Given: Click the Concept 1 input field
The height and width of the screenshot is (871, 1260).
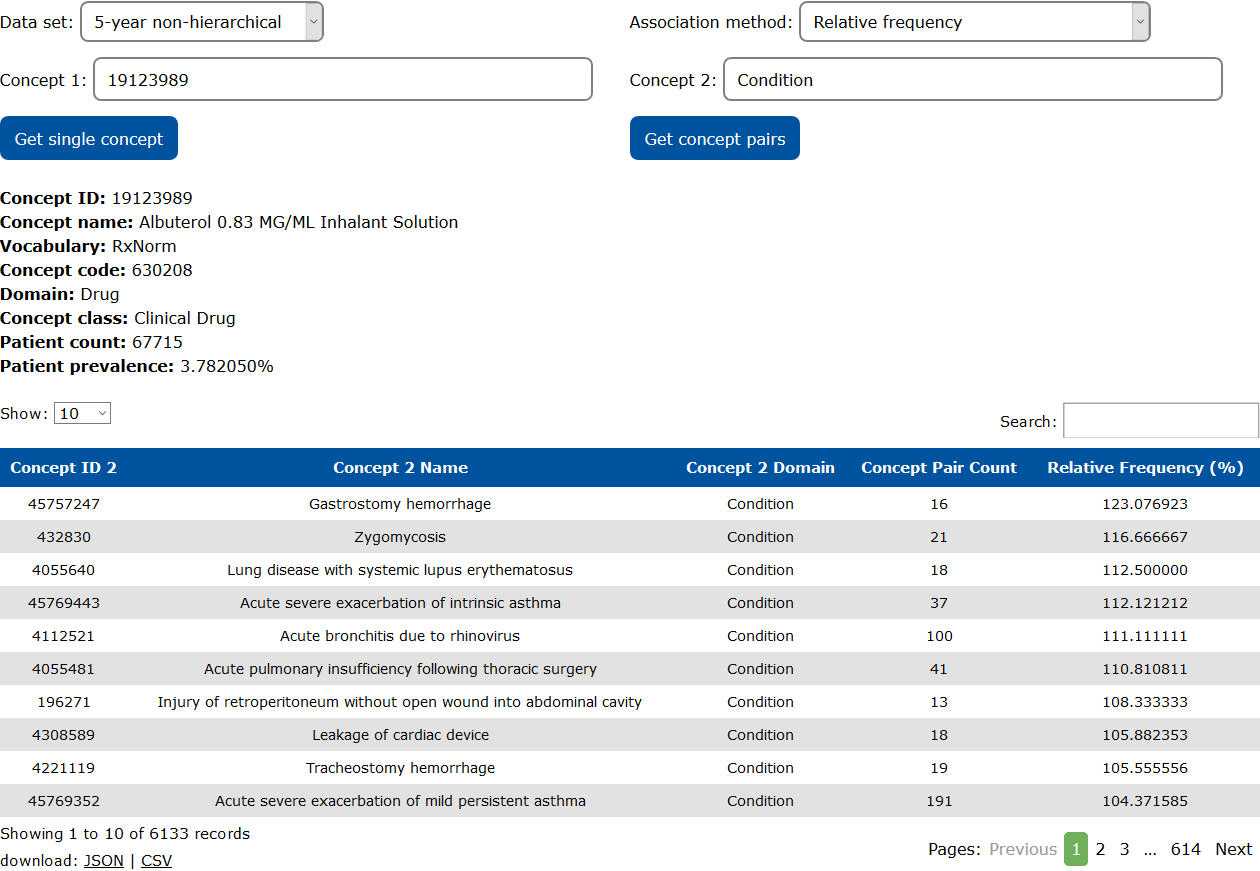Looking at the screenshot, I should click(x=343, y=80).
